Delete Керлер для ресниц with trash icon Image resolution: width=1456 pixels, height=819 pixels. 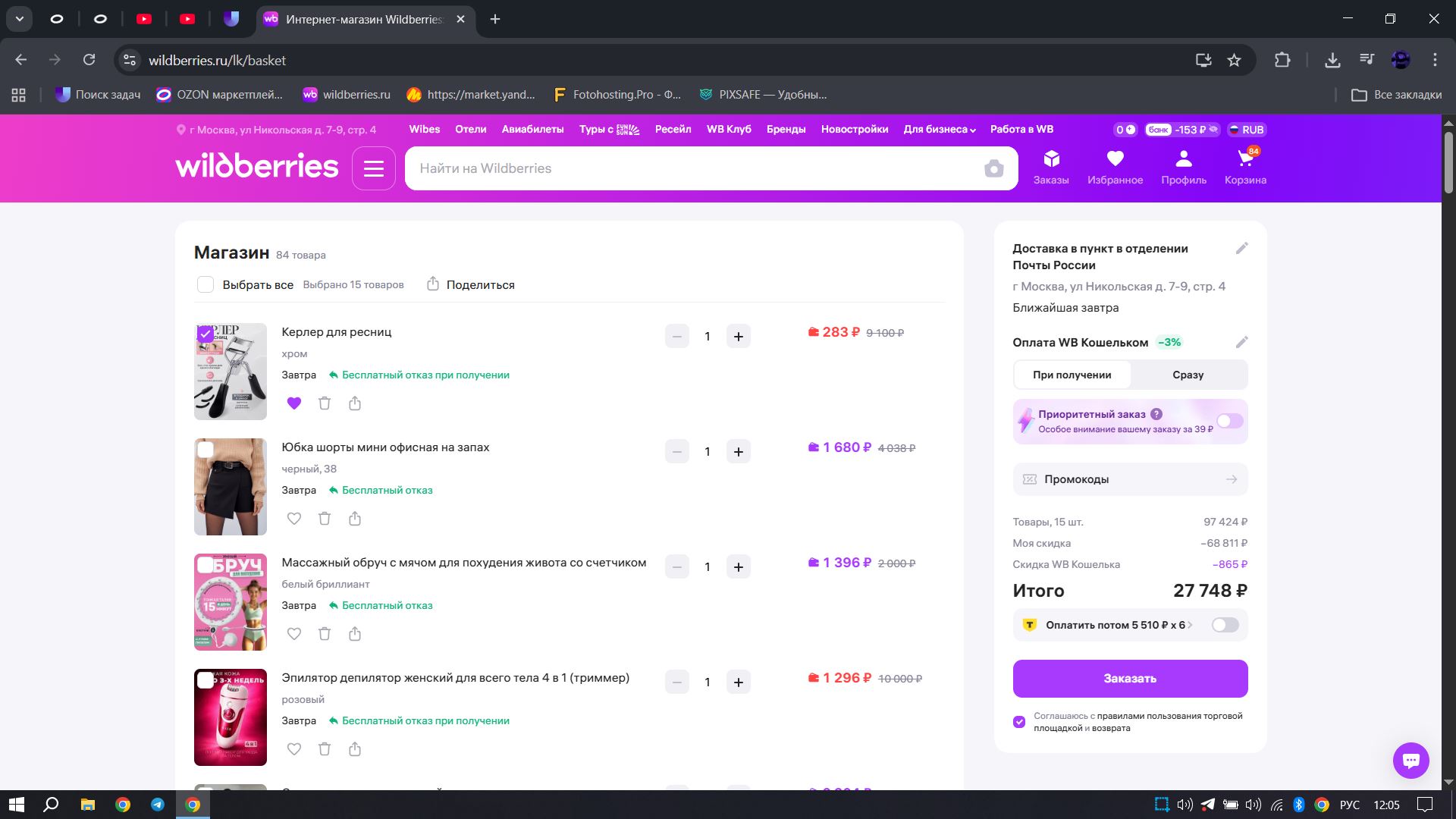tap(325, 403)
